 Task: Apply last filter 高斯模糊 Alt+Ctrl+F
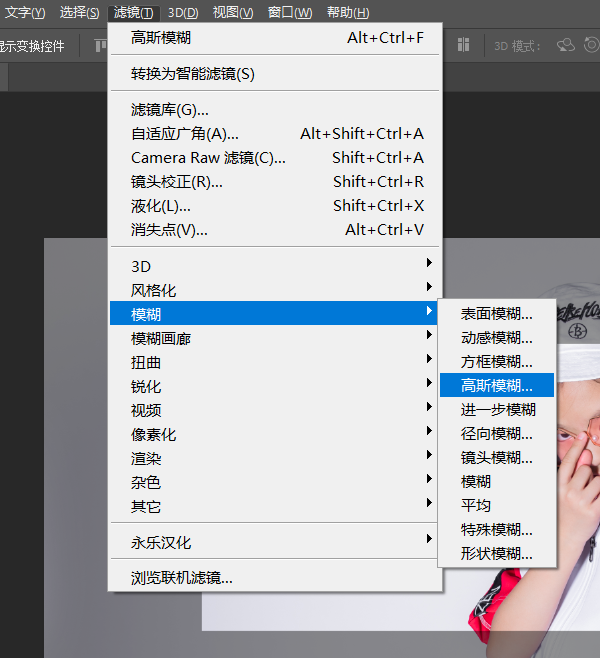coord(275,38)
